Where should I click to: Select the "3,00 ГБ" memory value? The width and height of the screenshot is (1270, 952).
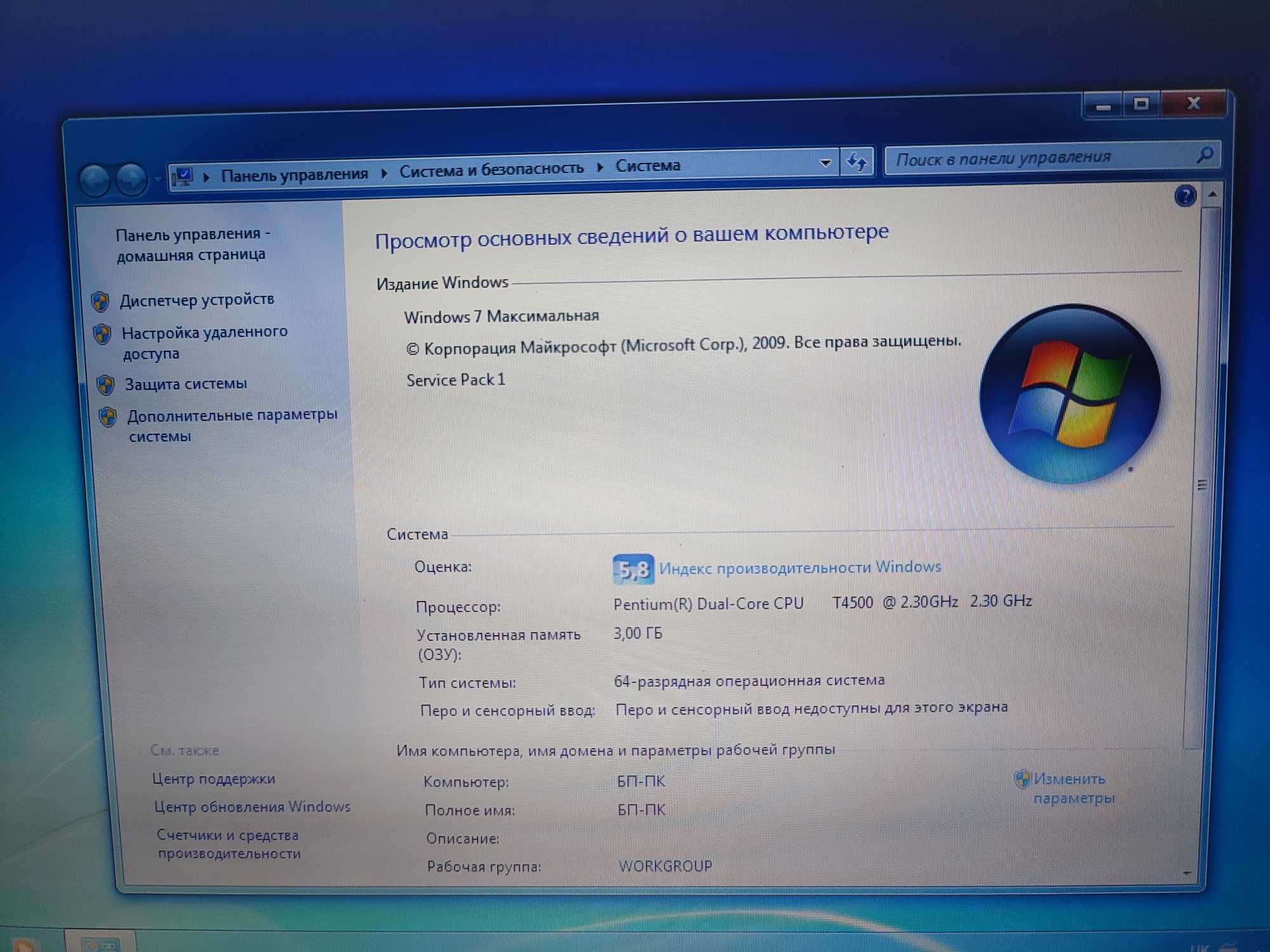pos(638,633)
